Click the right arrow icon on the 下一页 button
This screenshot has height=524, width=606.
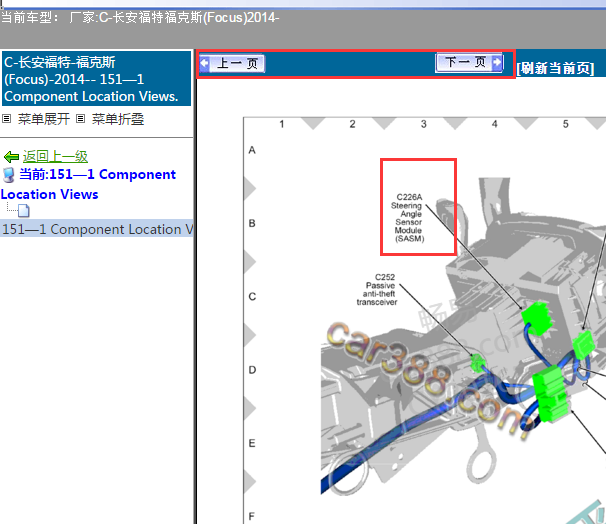[x=497, y=62]
